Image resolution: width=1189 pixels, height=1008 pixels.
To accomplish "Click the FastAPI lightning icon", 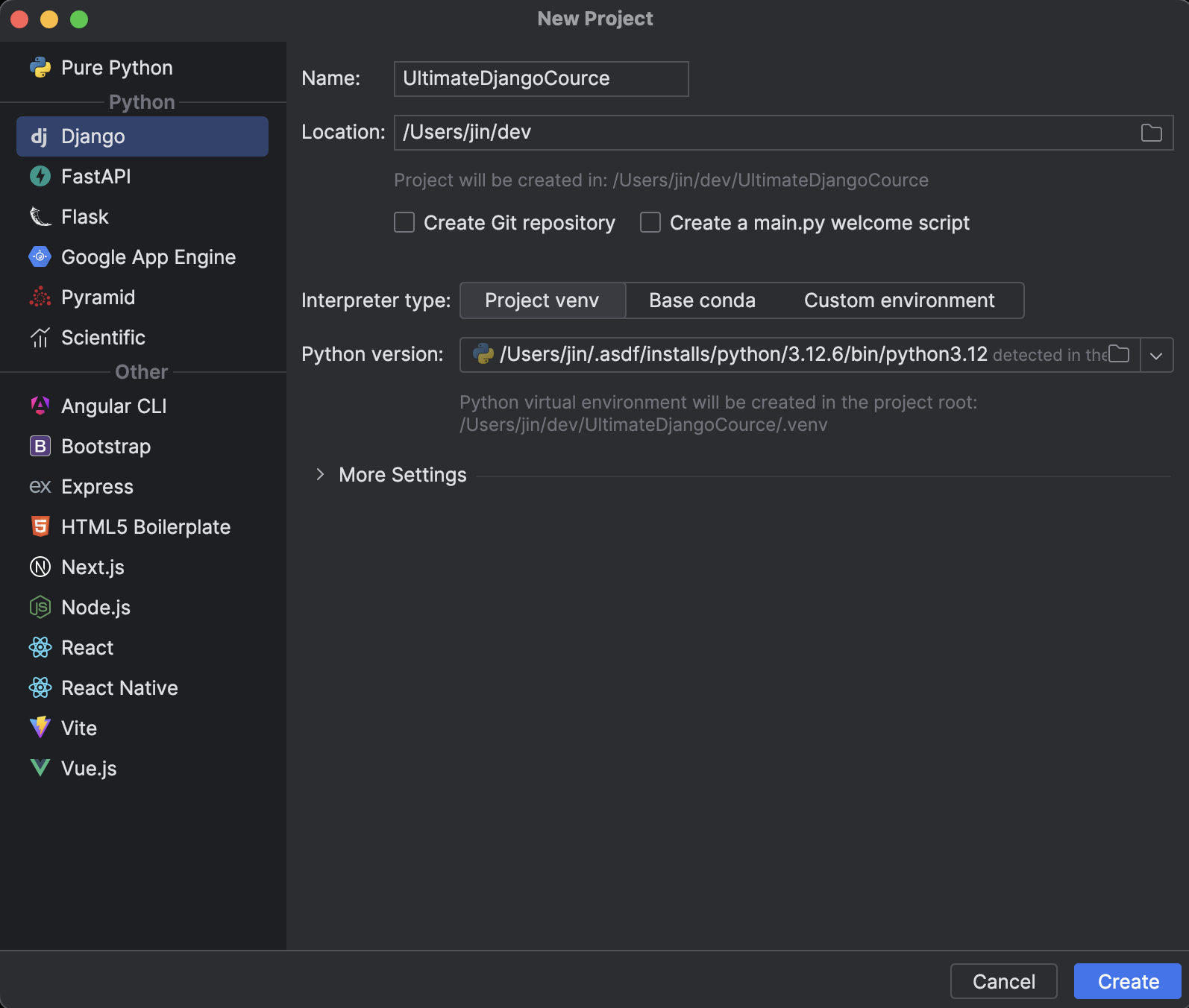I will (40, 177).
